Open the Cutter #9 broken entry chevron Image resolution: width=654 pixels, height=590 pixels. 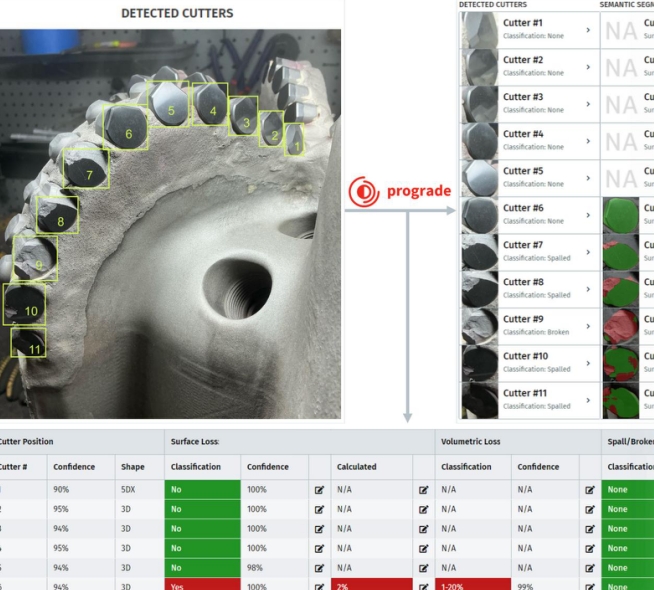click(x=588, y=325)
